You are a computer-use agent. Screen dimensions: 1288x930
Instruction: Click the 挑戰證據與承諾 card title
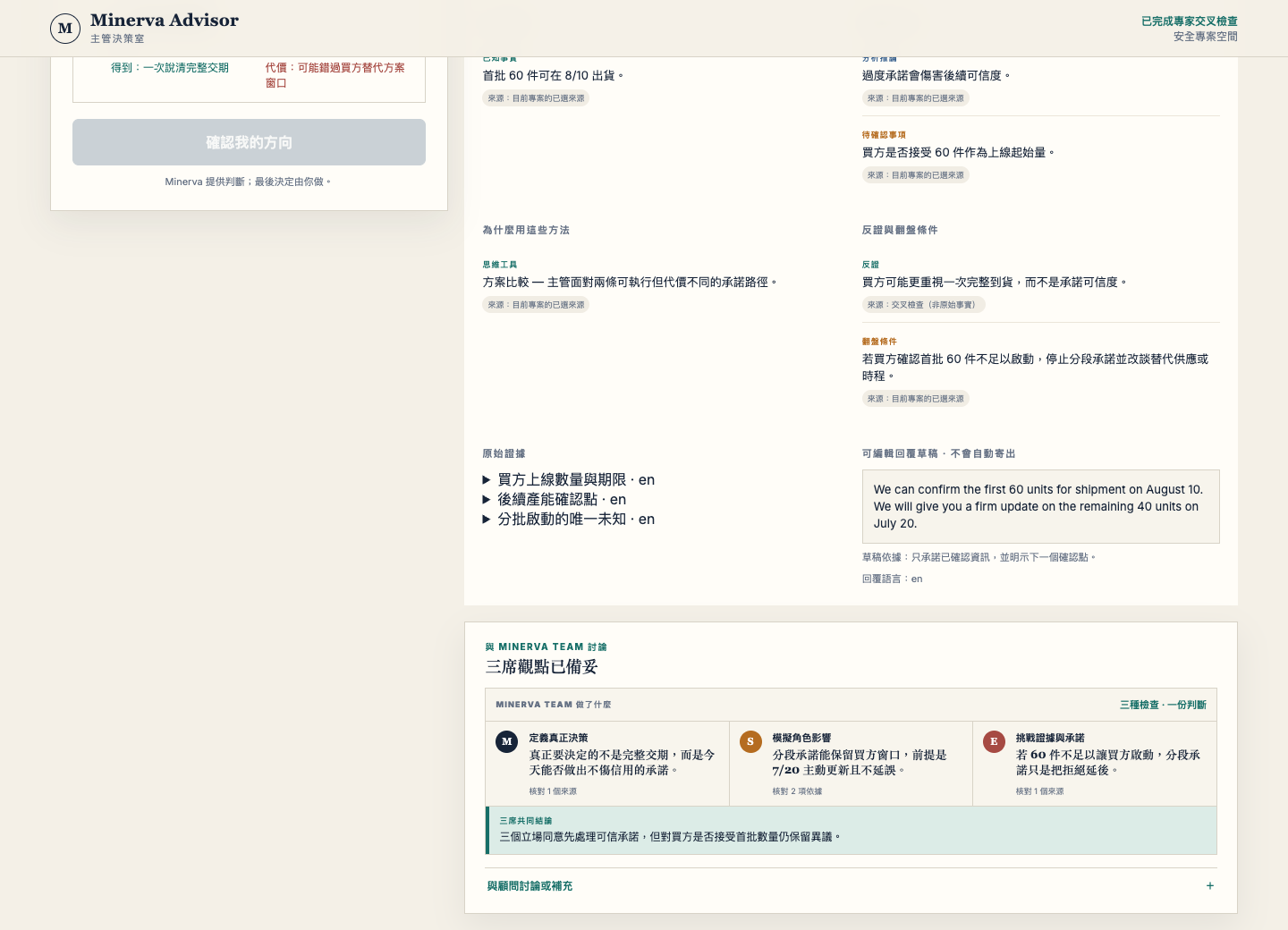[x=1050, y=738]
